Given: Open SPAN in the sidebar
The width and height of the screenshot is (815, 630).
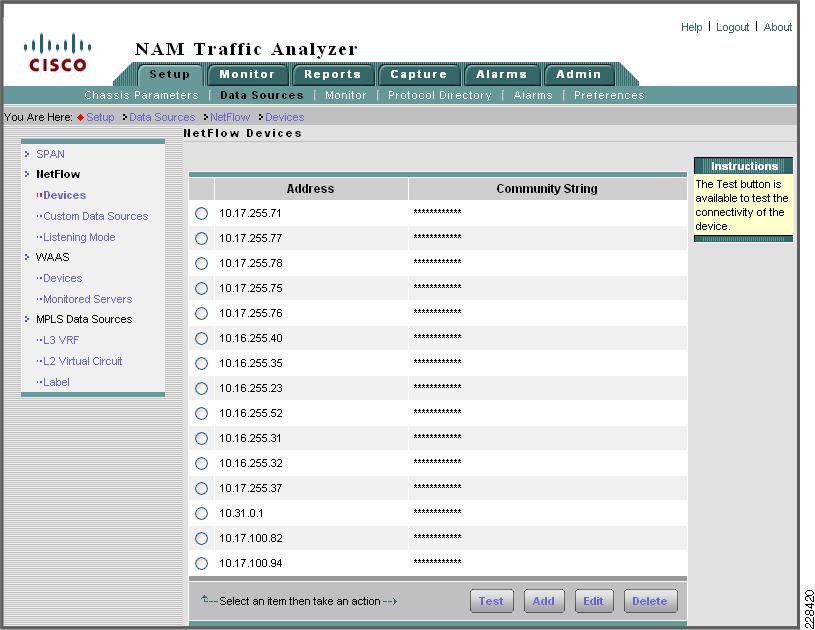Looking at the screenshot, I should [x=50, y=154].
